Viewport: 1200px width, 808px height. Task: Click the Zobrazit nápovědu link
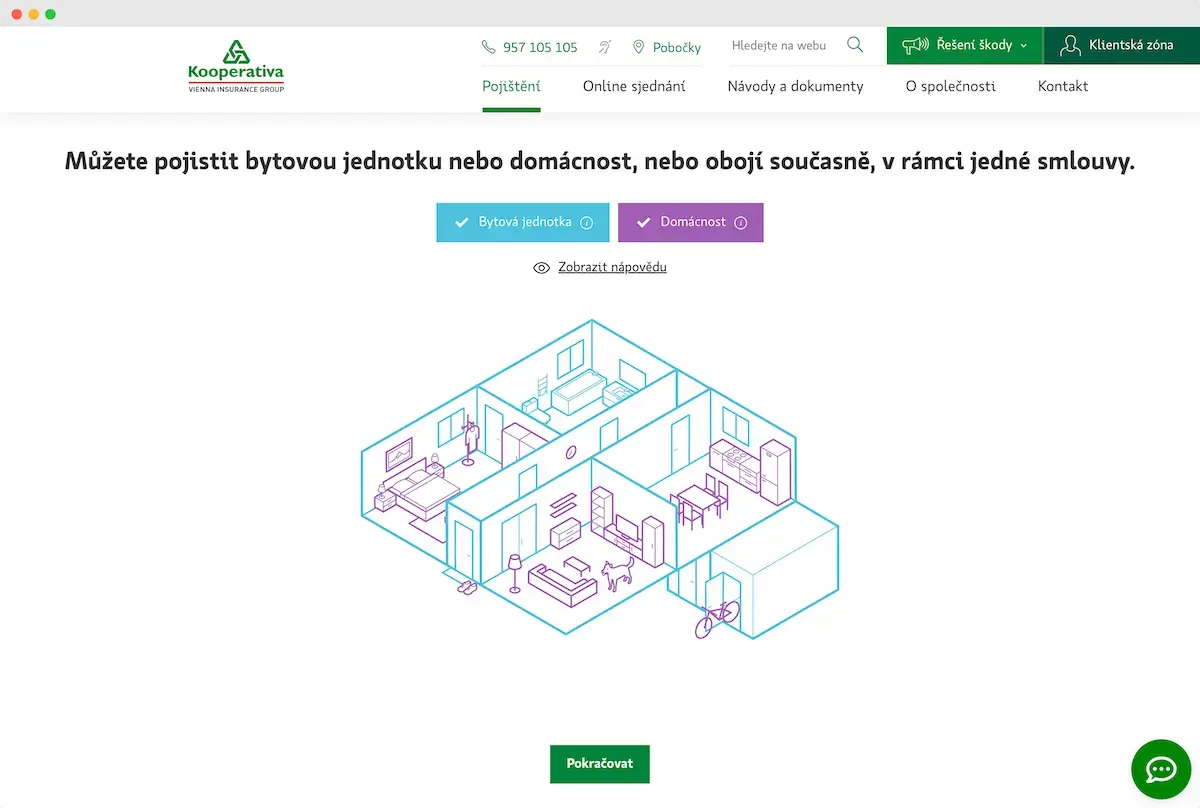pyautogui.click(x=612, y=267)
